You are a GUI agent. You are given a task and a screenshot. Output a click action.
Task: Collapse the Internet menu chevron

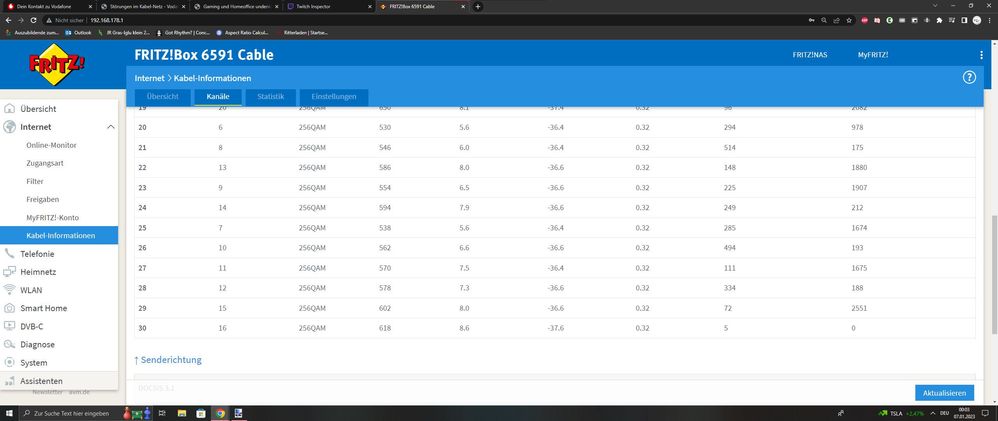[111, 127]
